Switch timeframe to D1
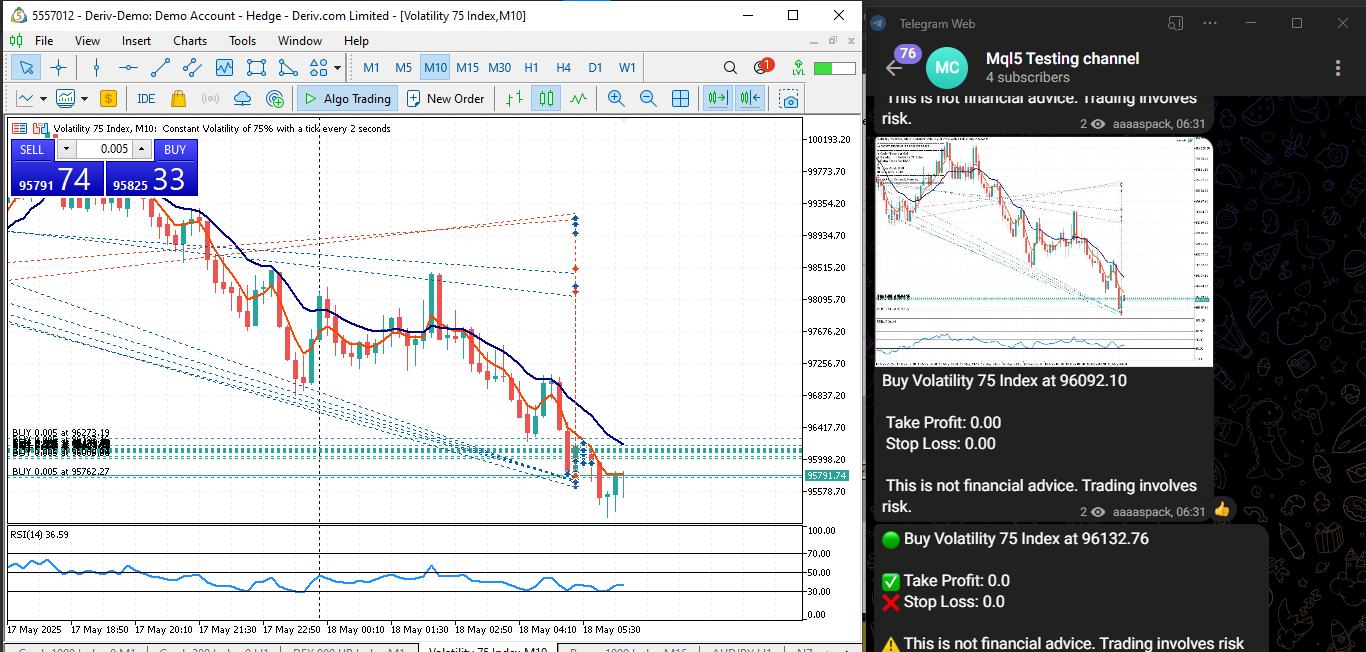This screenshot has width=1366, height=652. (595, 68)
